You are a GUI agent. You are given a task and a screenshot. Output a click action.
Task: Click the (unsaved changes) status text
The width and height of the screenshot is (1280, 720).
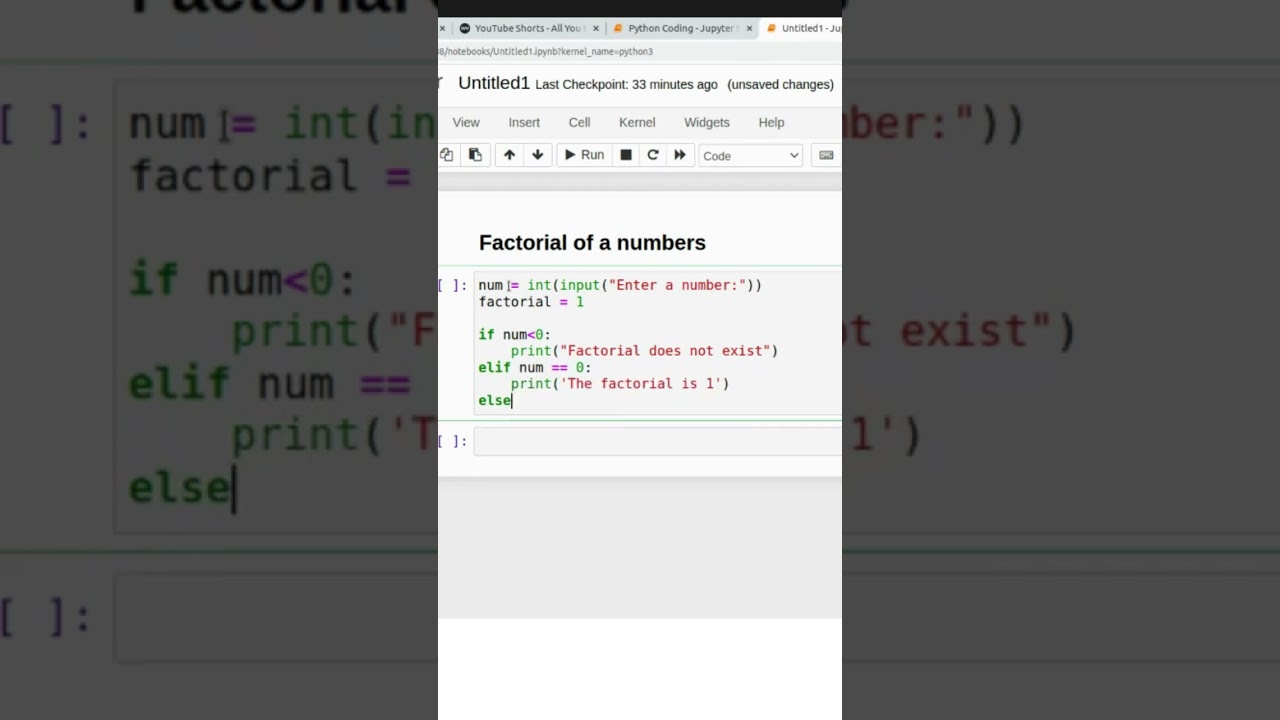tap(780, 85)
